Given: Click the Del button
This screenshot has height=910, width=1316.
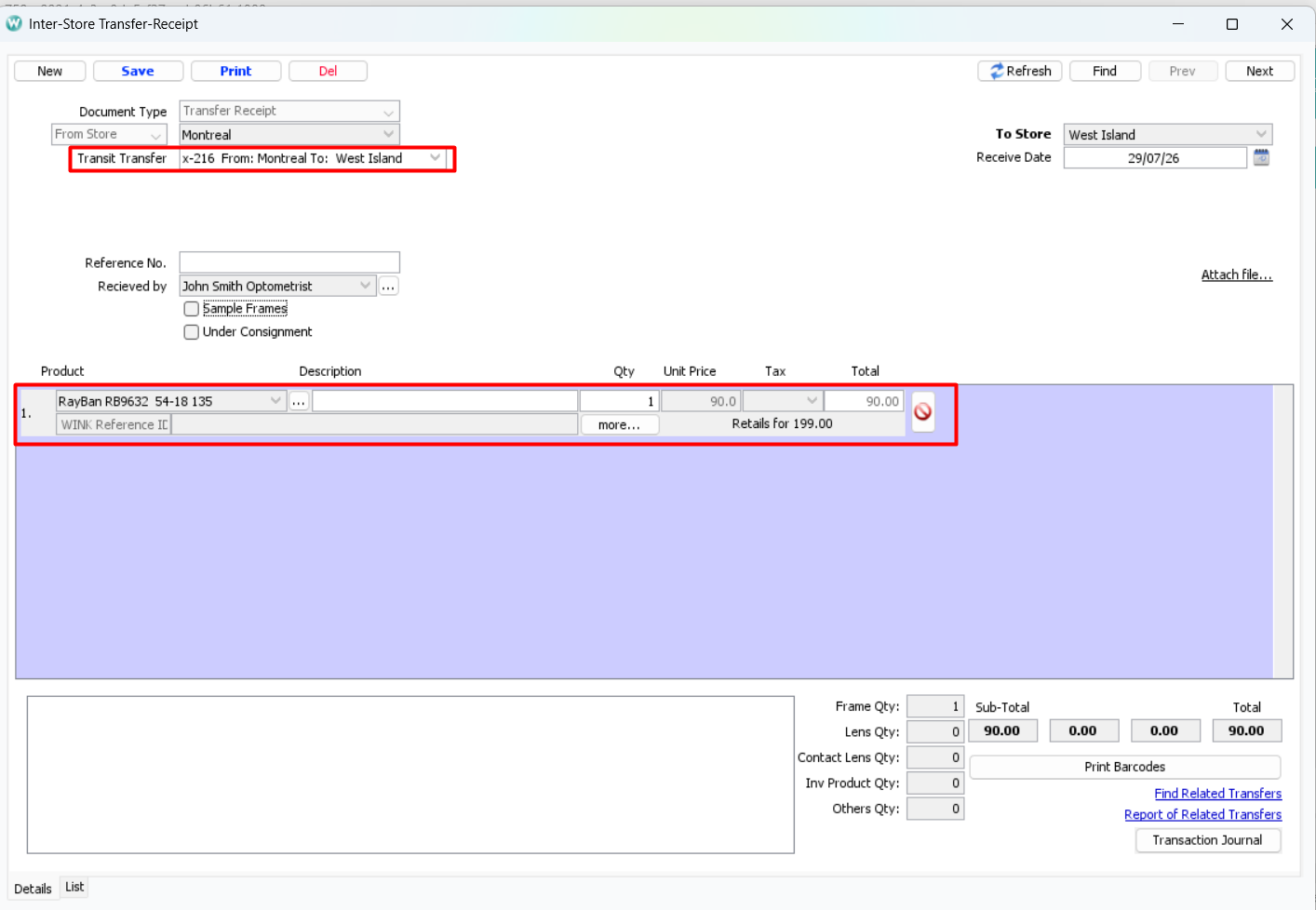Looking at the screenshot, I should 328,71.
